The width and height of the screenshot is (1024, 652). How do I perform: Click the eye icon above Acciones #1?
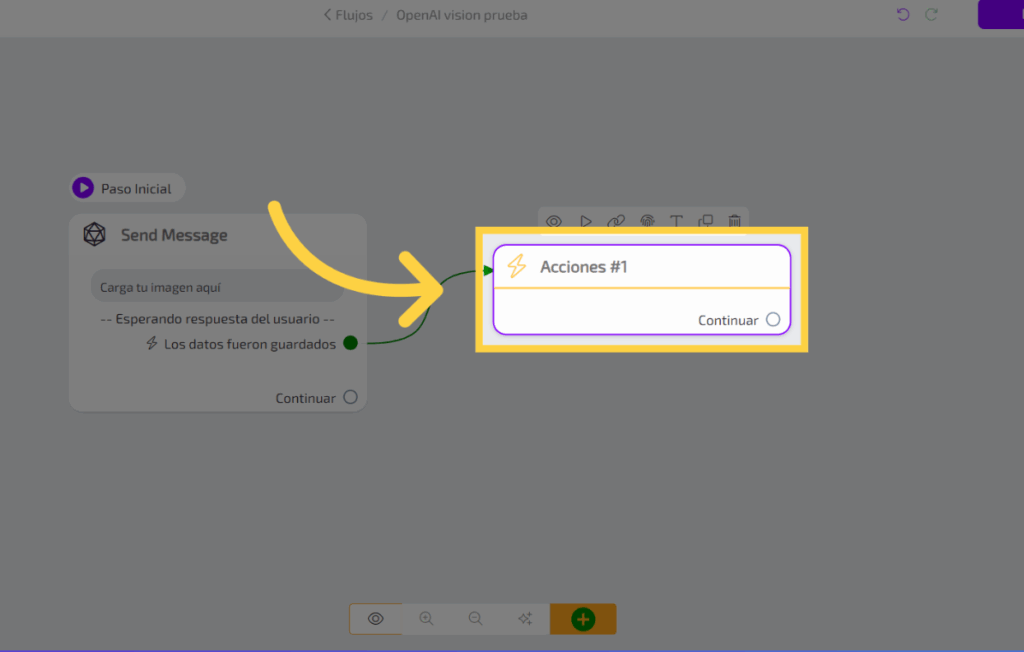(554, 221)
